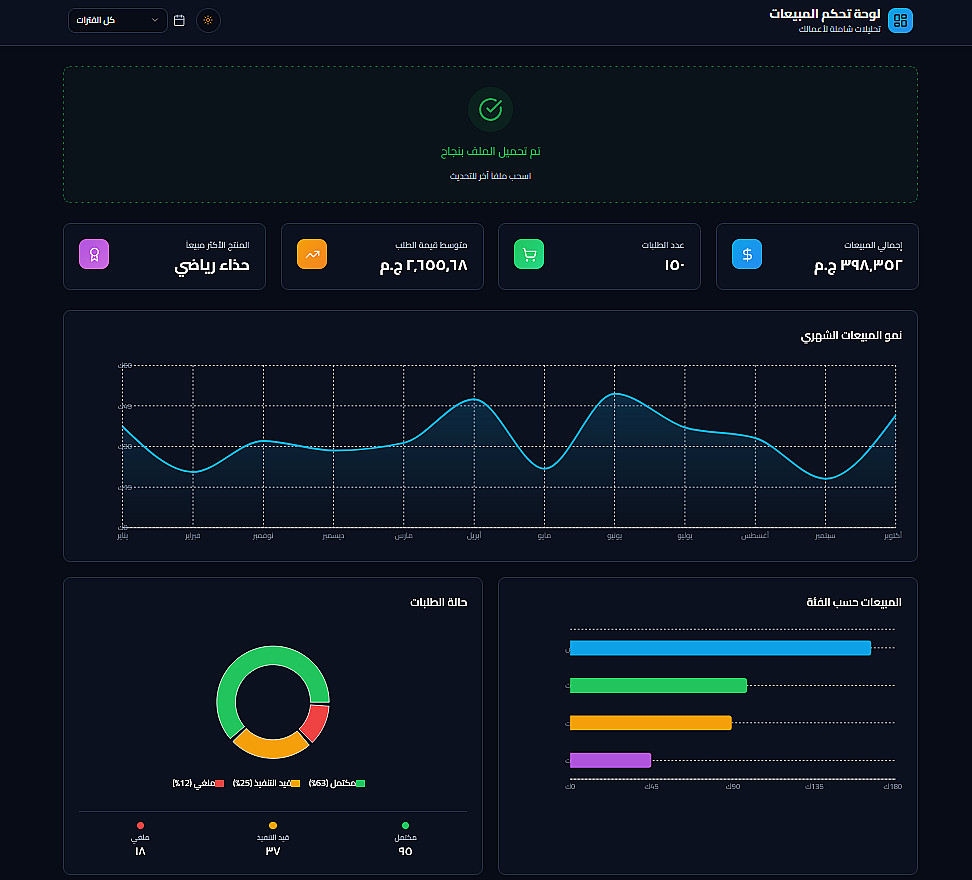Click the 90ك axis label on bar chart

(x=733, y=787)
